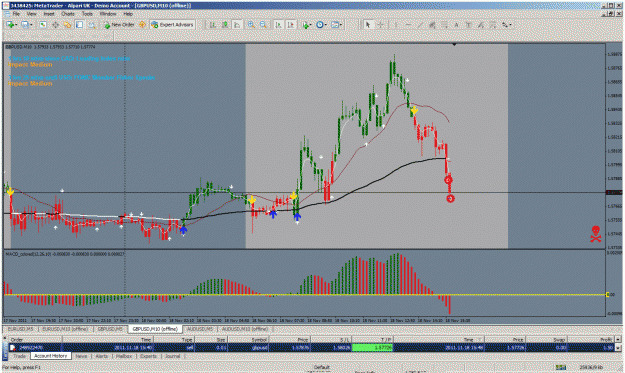
Task: Expand the Arrows tool dropdown
Action: pyautogui.click(x=510, y=25)
